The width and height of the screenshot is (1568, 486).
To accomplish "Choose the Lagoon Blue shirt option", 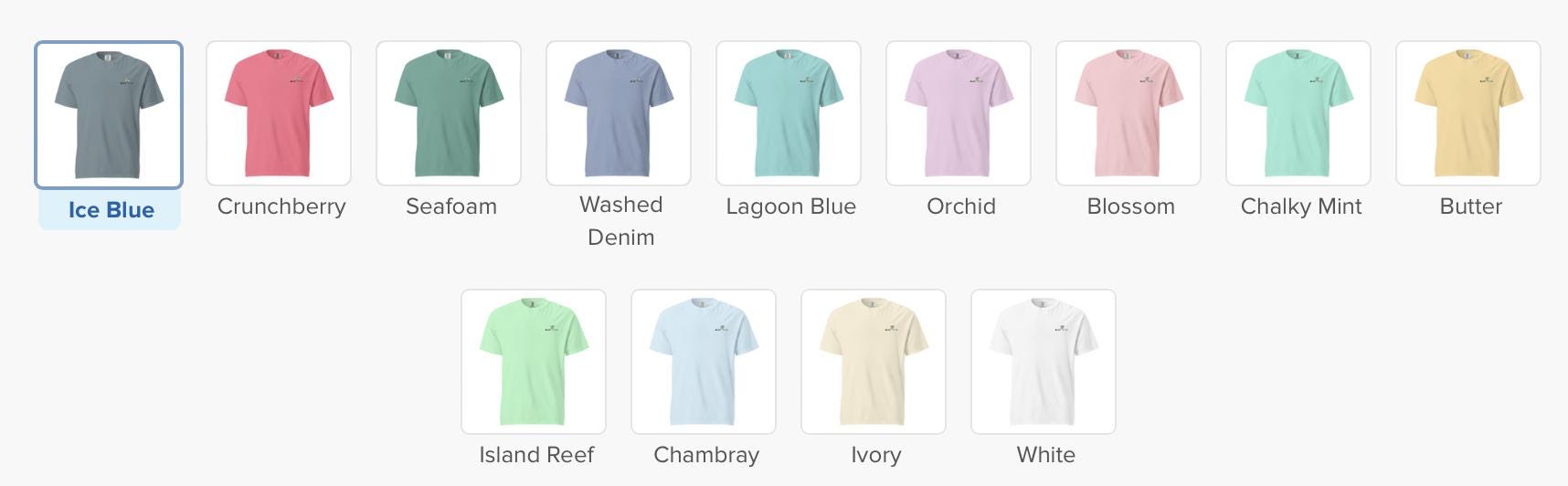I will (789, 113).
